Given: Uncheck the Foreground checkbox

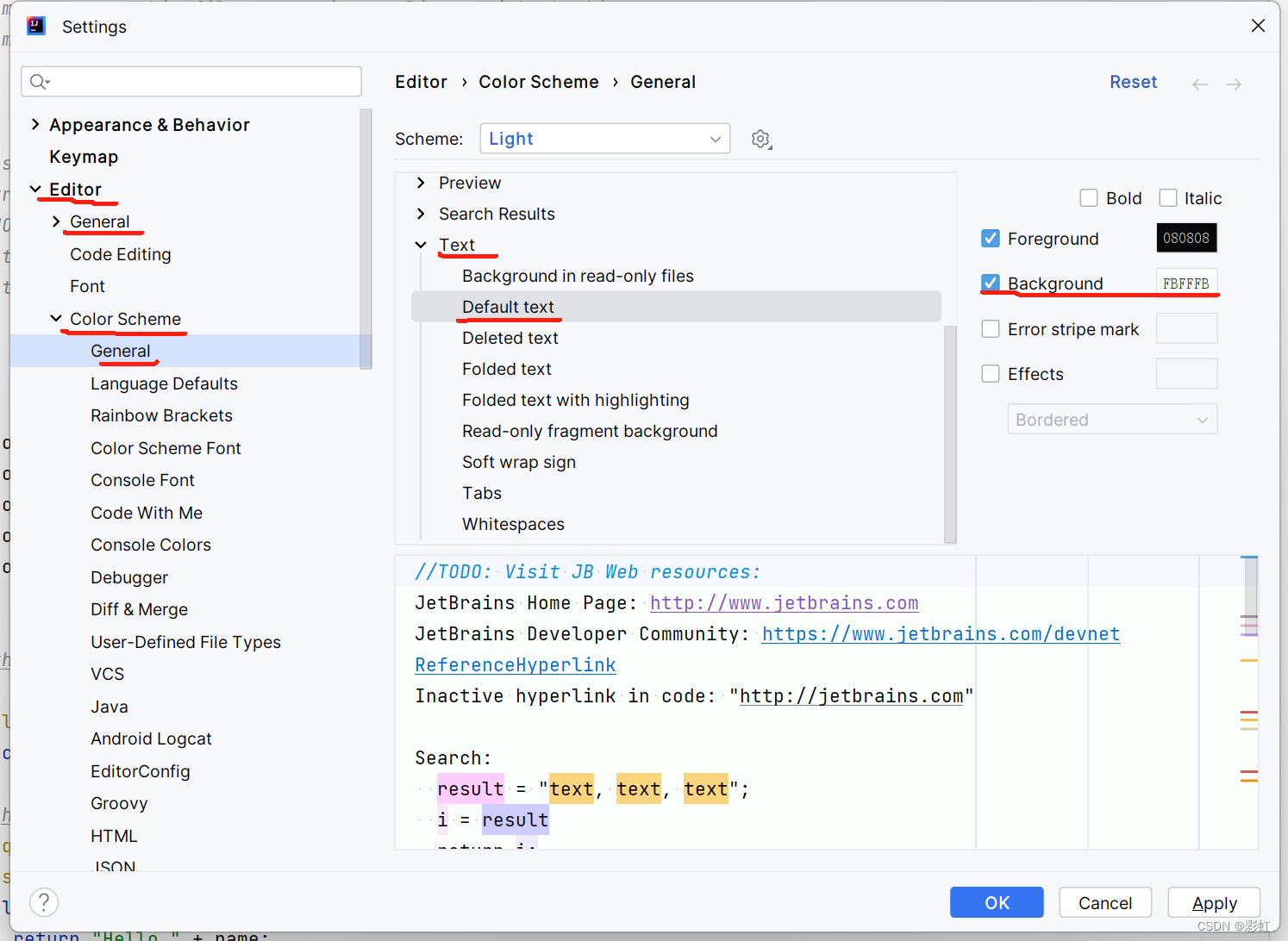Looking at the screenshot, I should [991, 239].
